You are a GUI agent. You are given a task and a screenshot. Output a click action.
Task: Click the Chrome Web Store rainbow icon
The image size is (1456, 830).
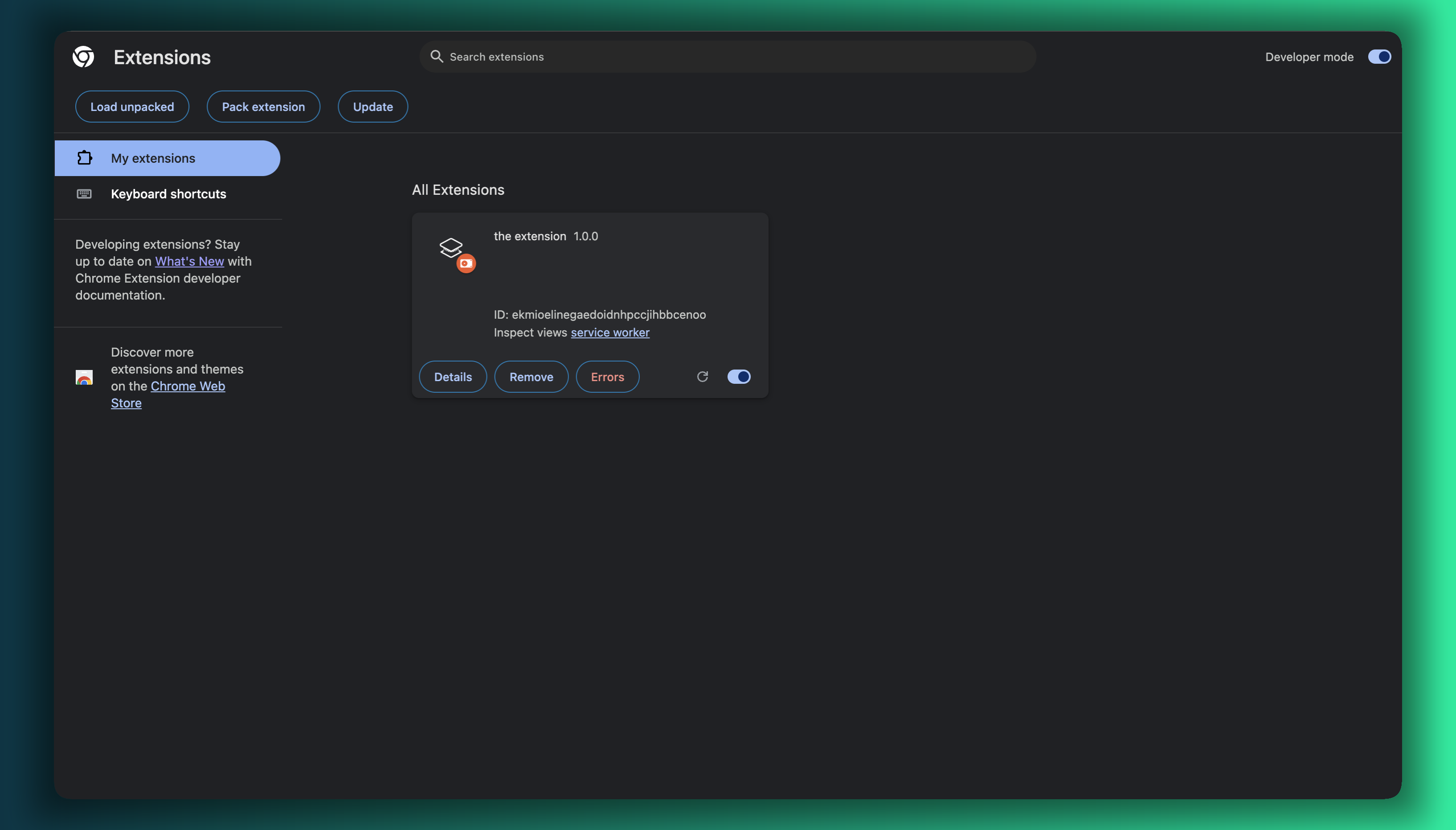[x=84, y=378]
